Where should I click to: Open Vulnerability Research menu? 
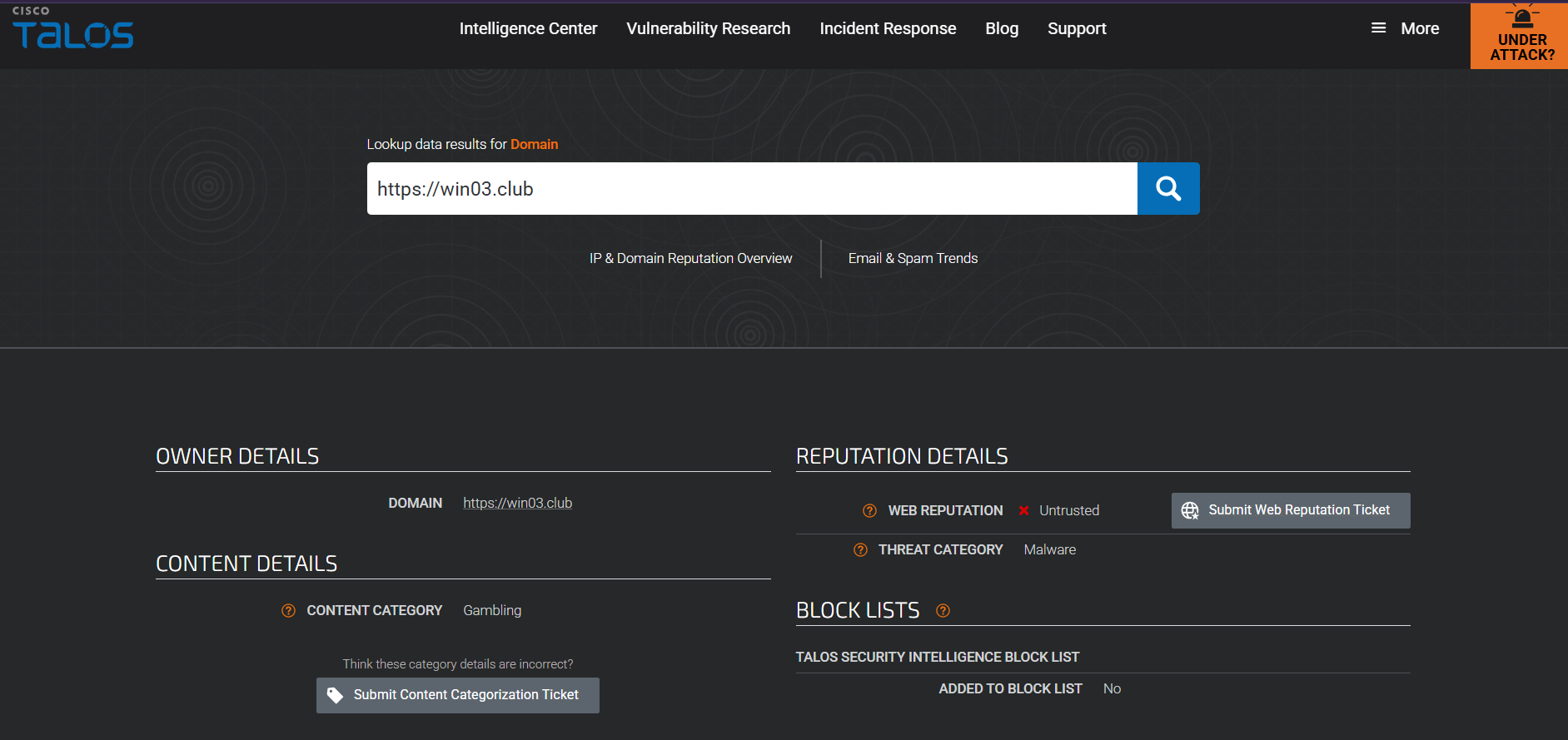click(x=709, y=28)
